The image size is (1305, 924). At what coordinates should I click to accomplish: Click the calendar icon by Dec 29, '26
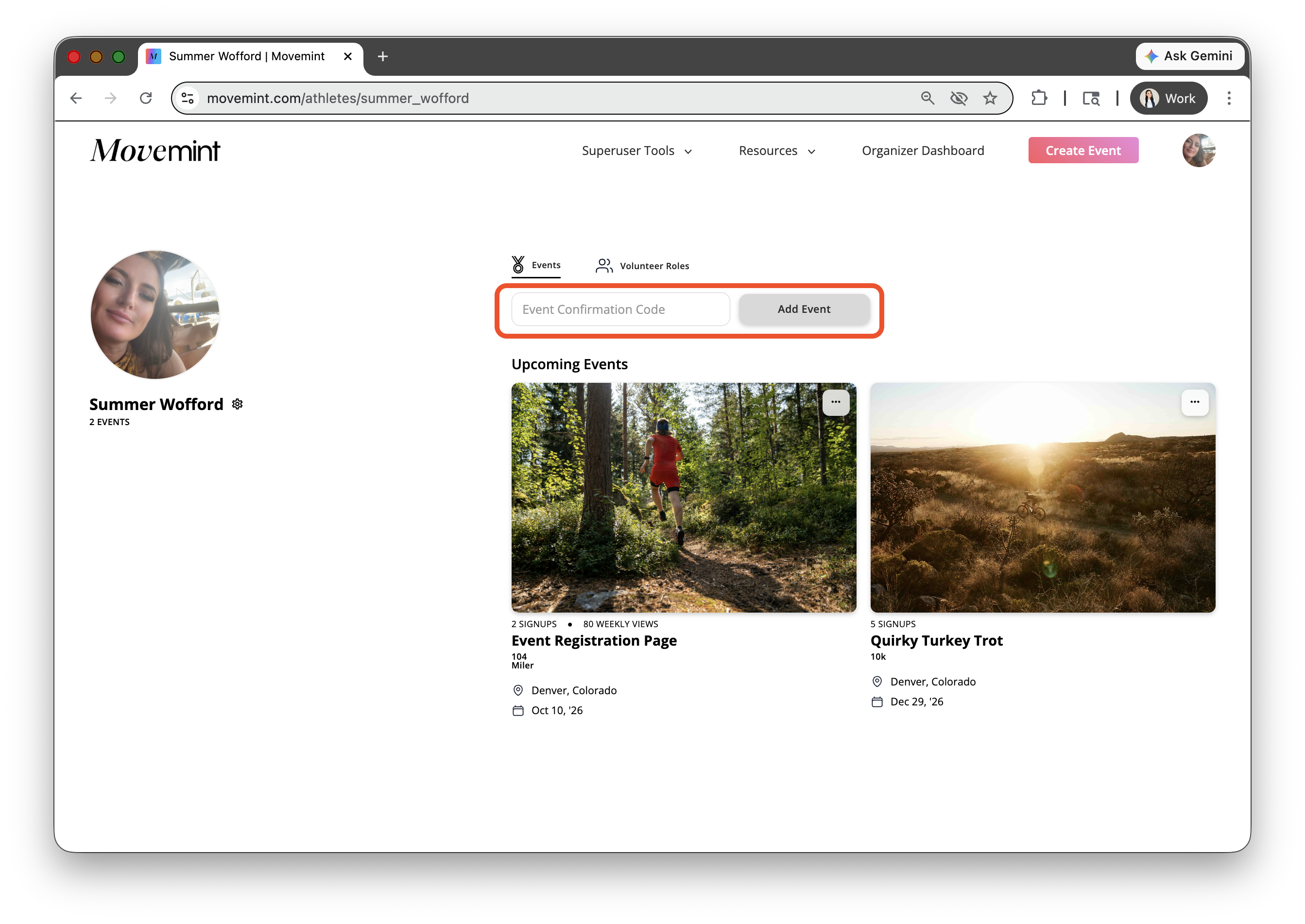coord(876,702)
